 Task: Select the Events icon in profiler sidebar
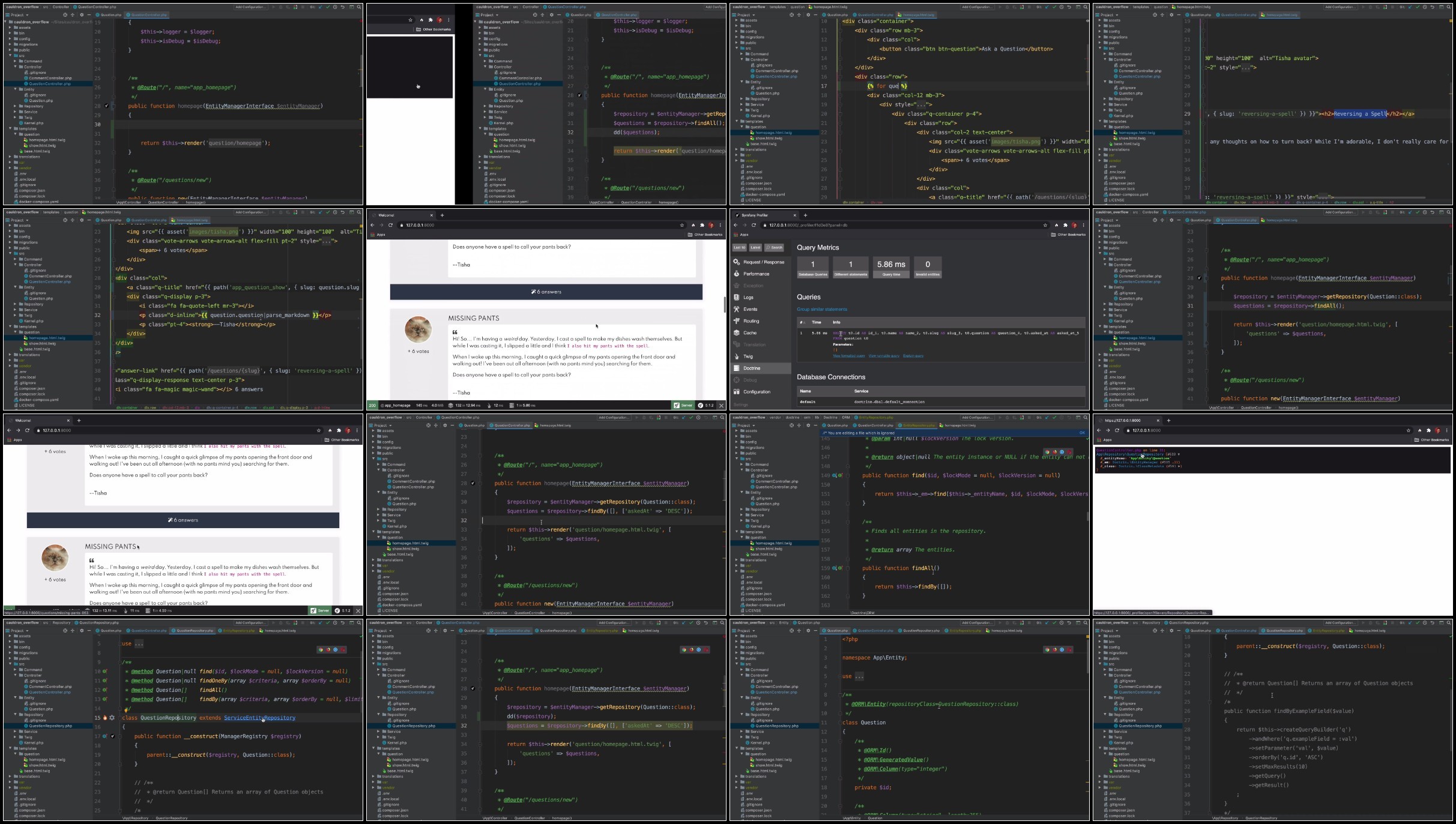coord(737,309)
